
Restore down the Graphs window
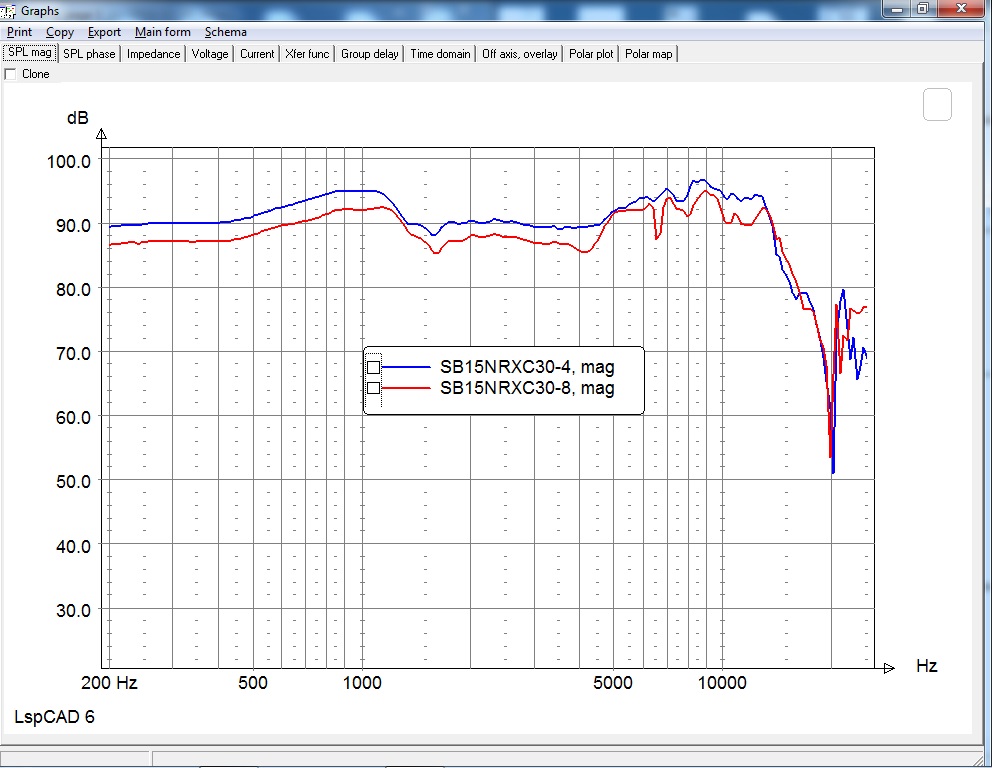tap(924, 9)
